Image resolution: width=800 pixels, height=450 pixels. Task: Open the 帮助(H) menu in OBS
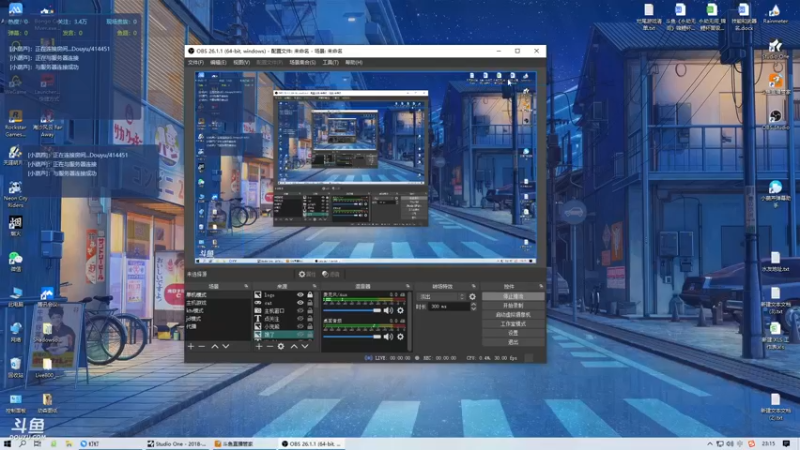[x=354, y=62]
